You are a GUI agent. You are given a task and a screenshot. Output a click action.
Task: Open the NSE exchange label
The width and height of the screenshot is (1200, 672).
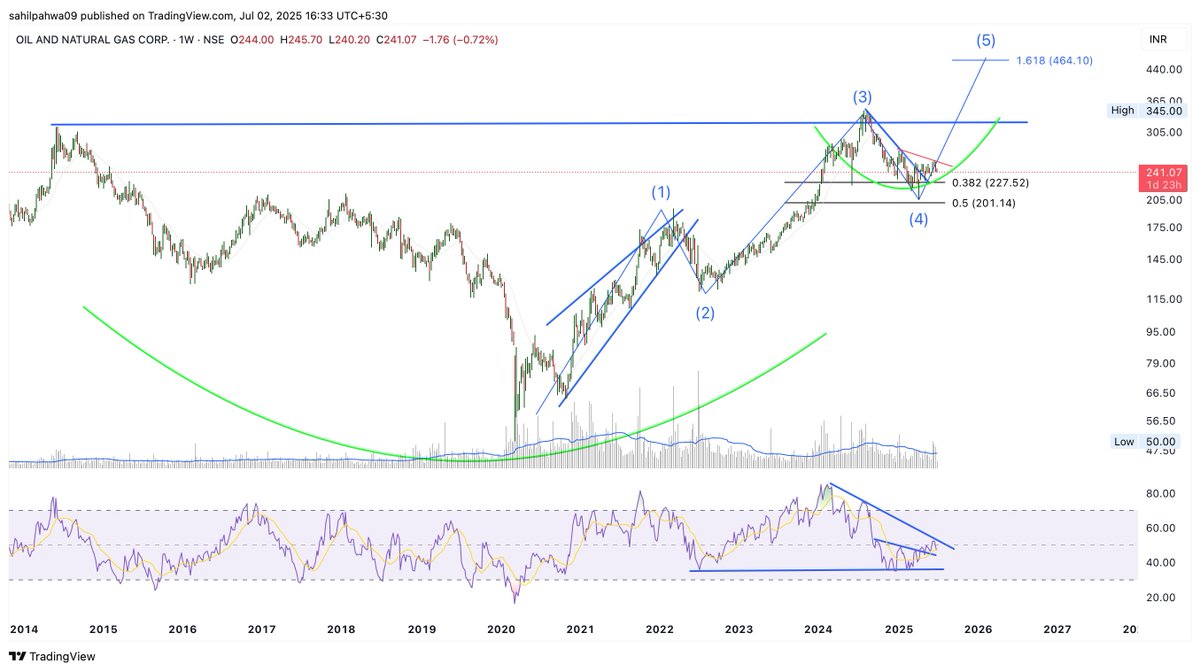215,40
